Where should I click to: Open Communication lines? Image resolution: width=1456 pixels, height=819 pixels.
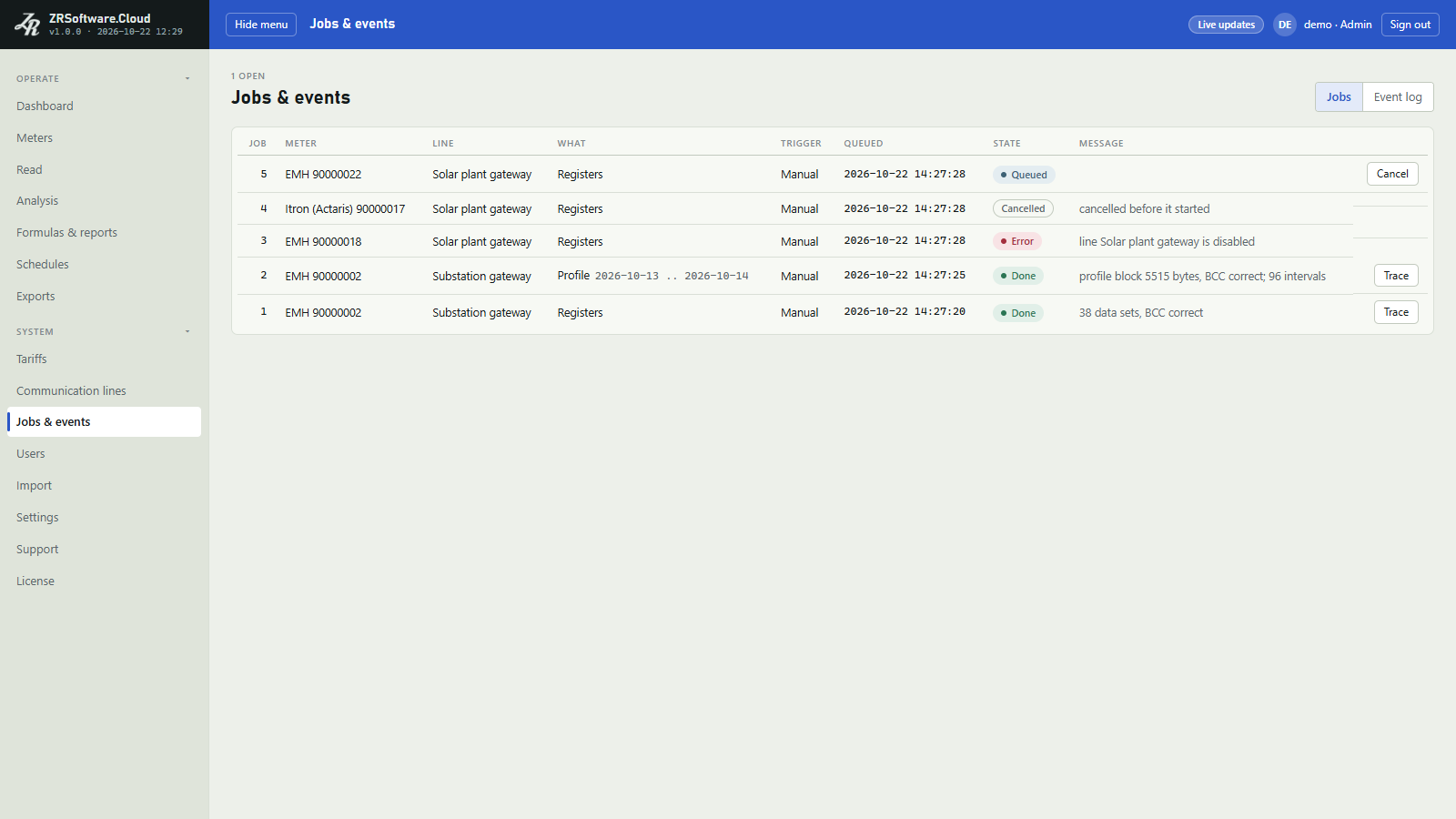tap(104, 391)
